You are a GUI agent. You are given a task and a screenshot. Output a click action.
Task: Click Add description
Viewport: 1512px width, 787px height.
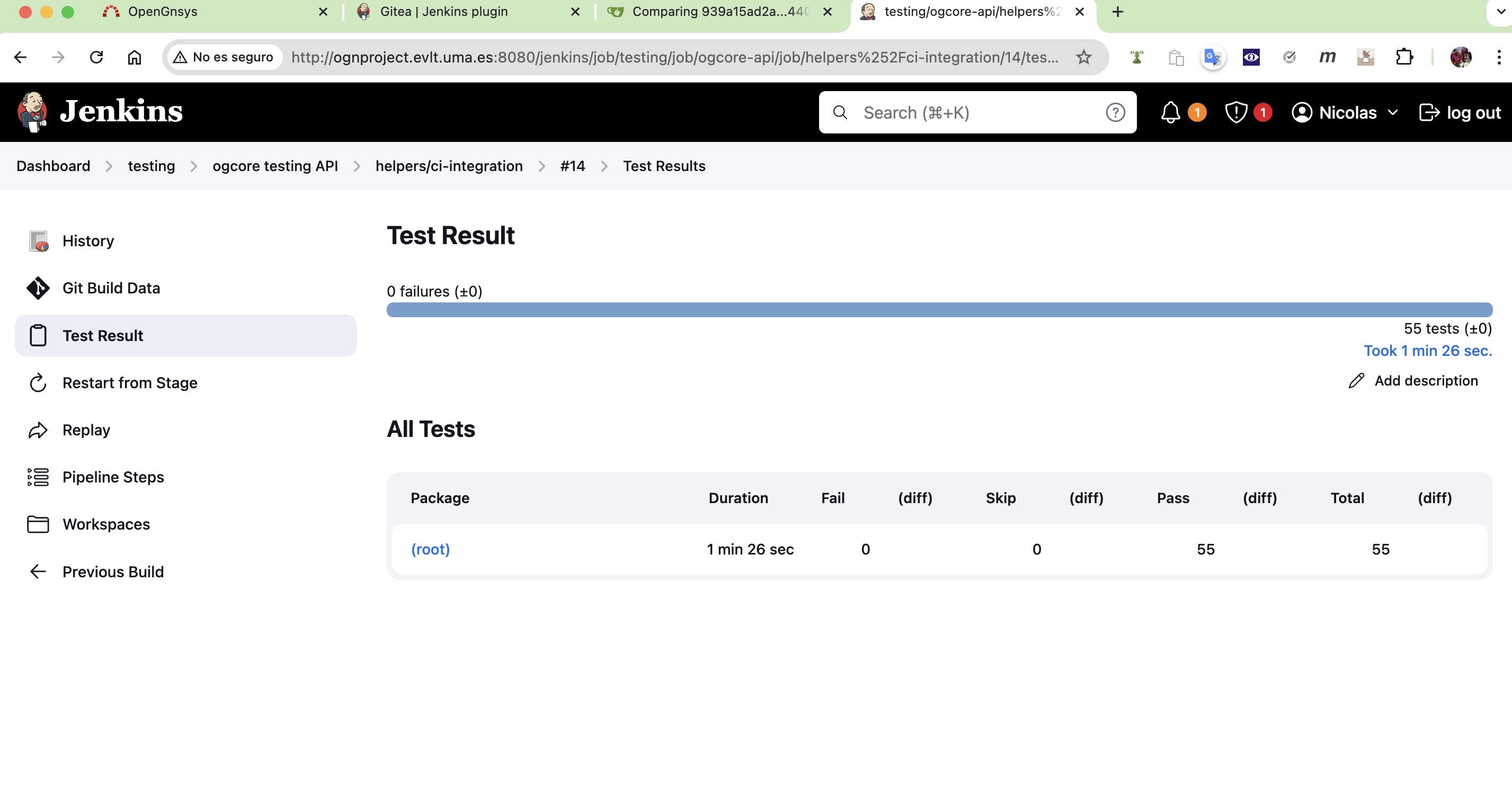tap(1413, 381)
